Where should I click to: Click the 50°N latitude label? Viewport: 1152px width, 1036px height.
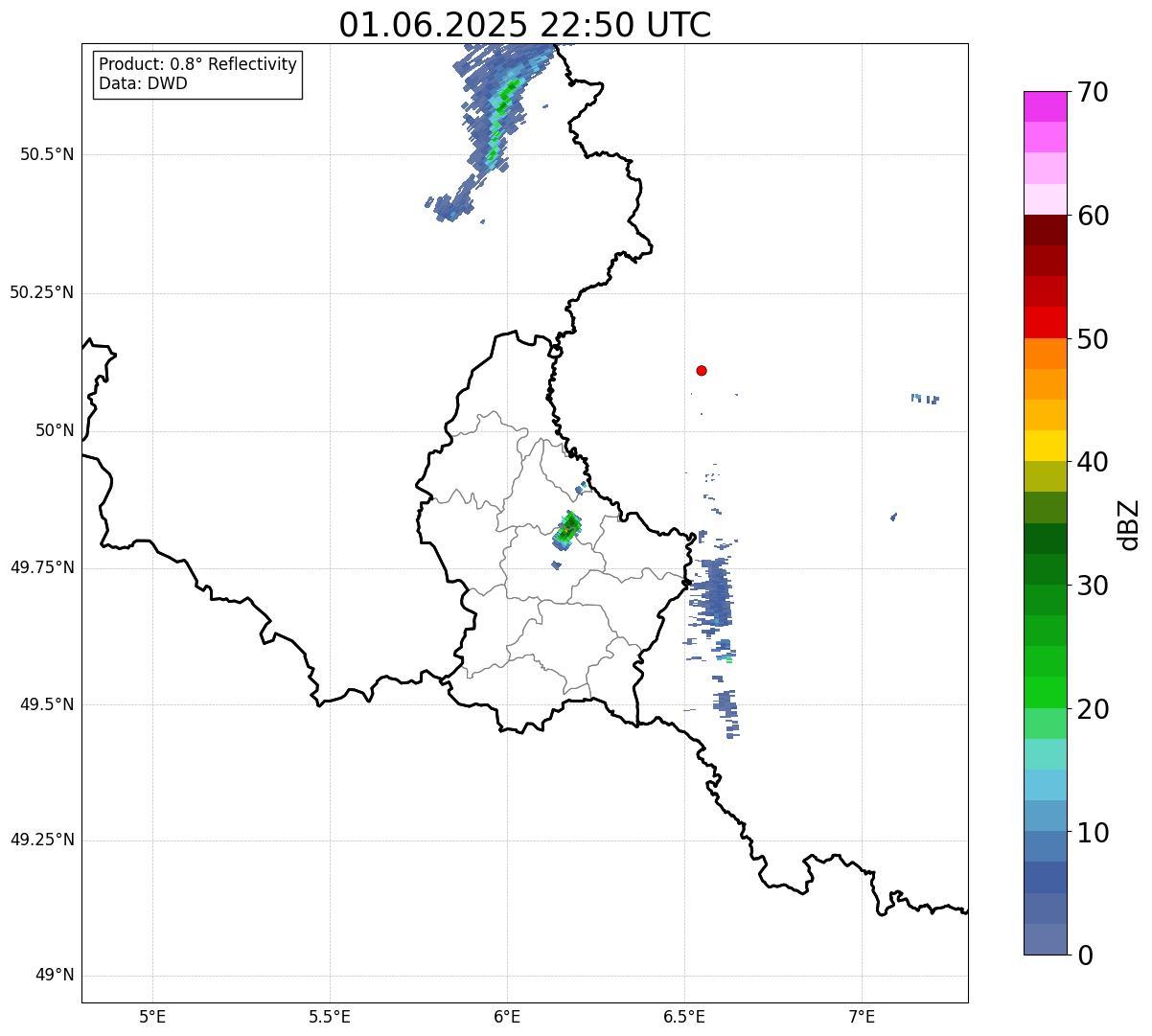pyautogui.click(x=55, y=430)
